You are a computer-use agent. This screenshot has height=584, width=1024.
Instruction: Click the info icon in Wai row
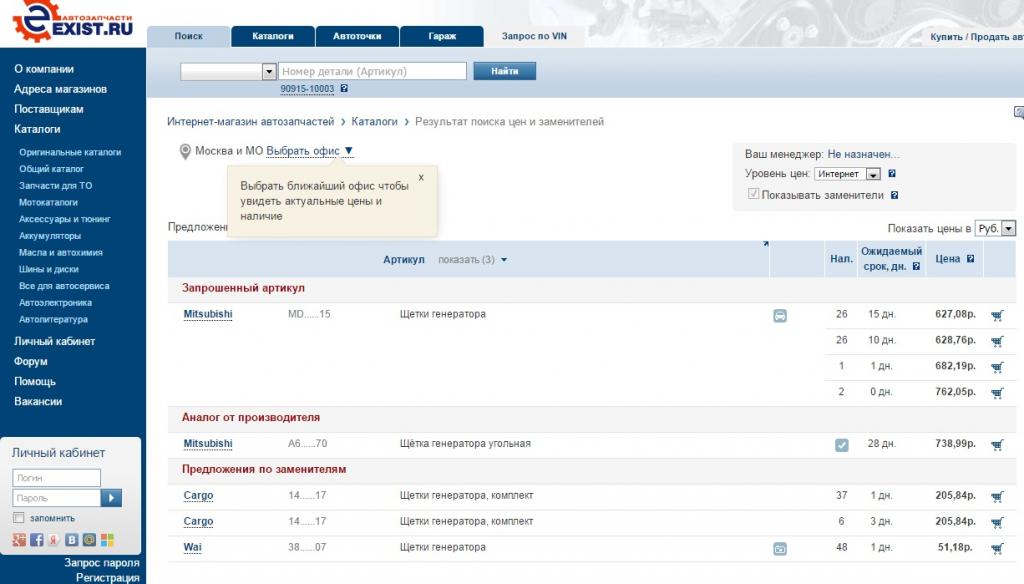[780, 548]
